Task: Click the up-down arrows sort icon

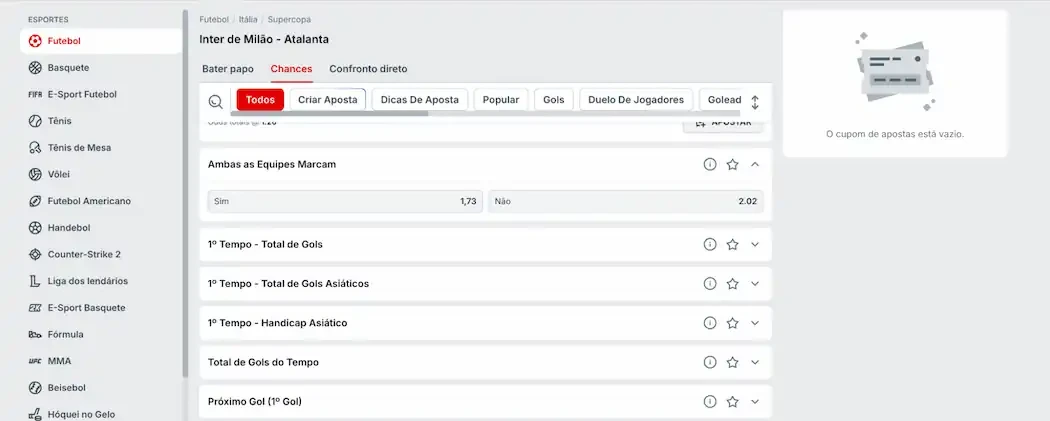Action: pos(755,102)
